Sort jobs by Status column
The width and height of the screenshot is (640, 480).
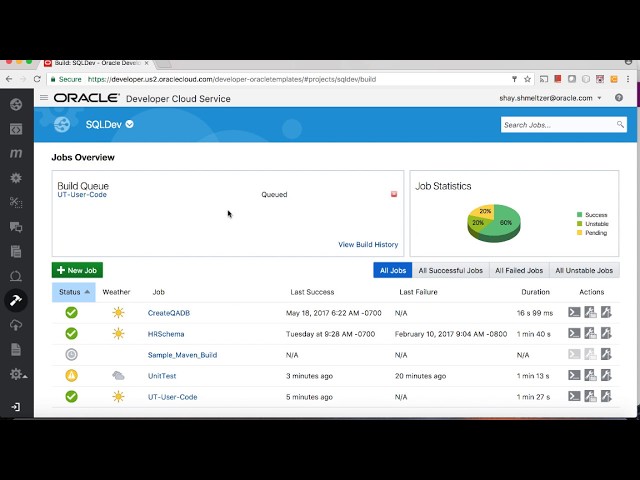[x=73, y=292]
